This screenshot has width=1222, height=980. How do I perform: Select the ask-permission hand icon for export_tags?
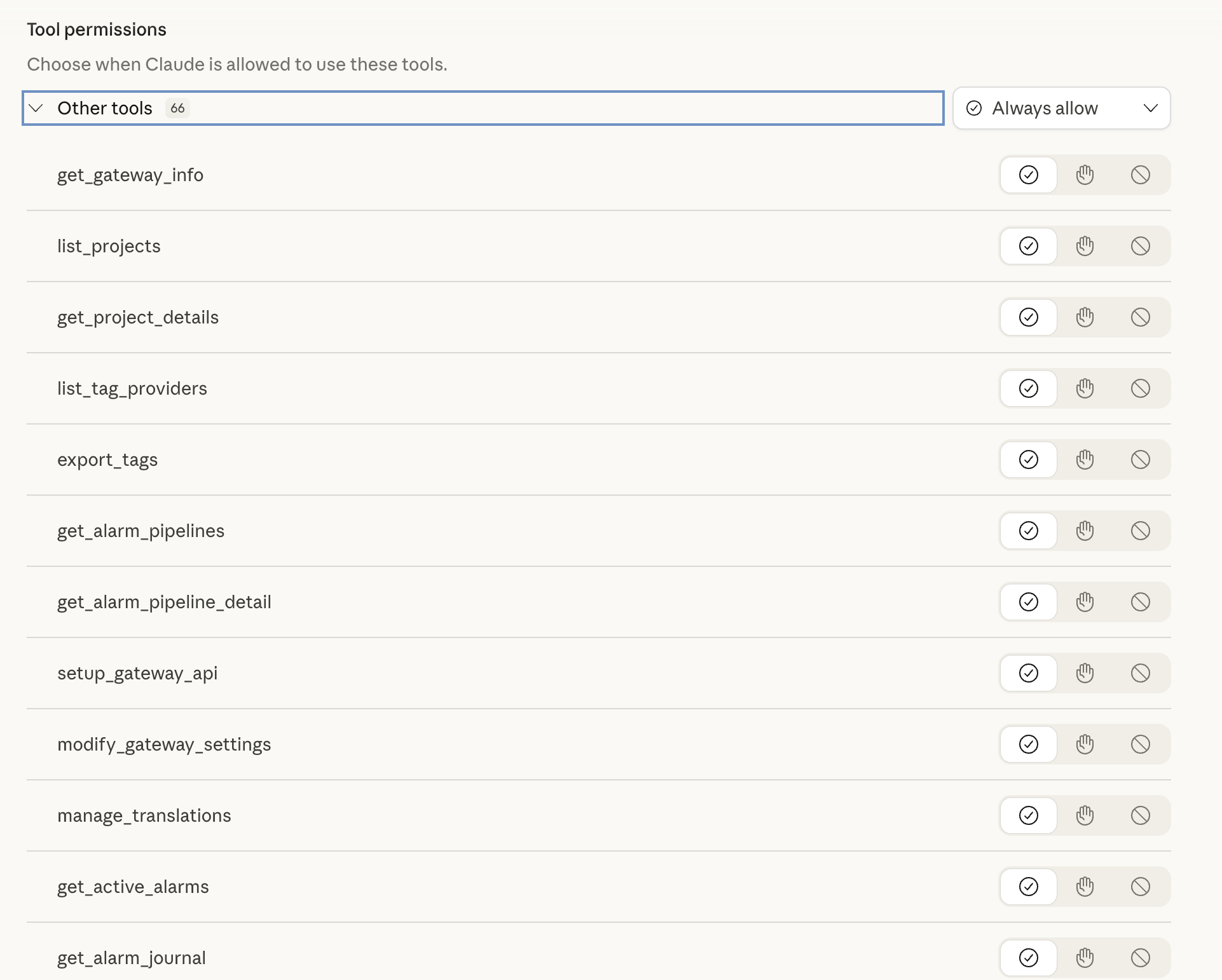point(1085,459)
